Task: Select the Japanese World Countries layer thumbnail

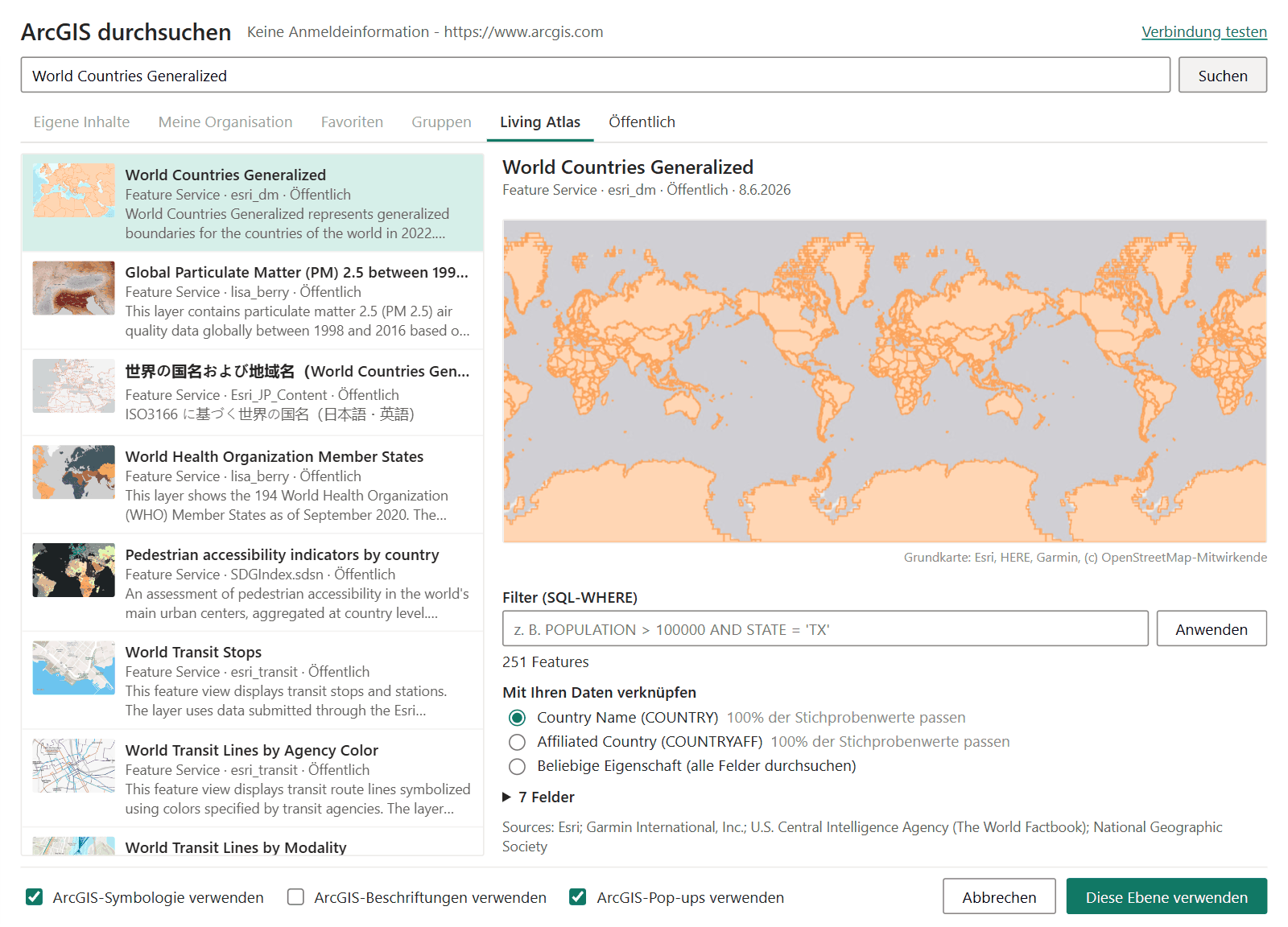Action: tap(74, 385)
